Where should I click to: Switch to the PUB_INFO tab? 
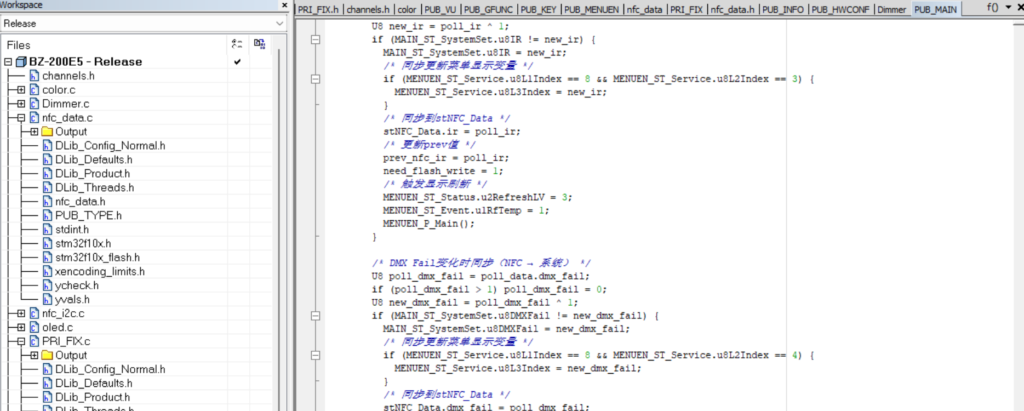[x=784, y=9]
